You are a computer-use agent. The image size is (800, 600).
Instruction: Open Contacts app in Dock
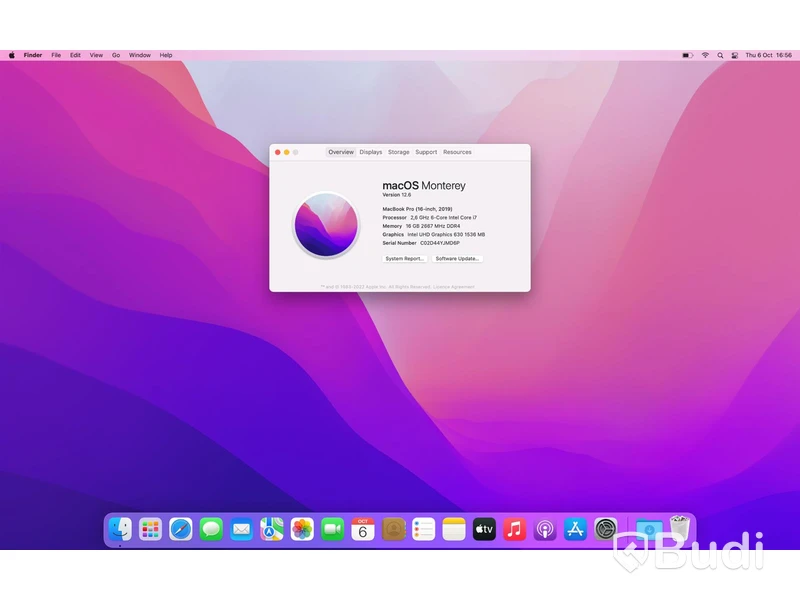[393, 529]
